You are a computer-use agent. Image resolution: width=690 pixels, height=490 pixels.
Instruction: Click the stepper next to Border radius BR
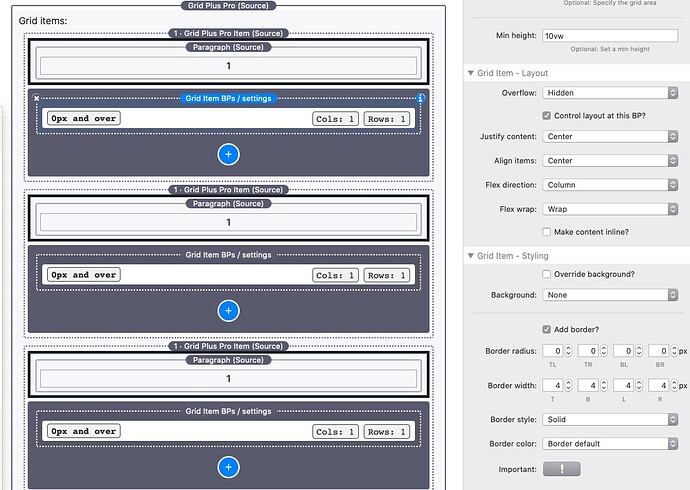tap(674, 351)
